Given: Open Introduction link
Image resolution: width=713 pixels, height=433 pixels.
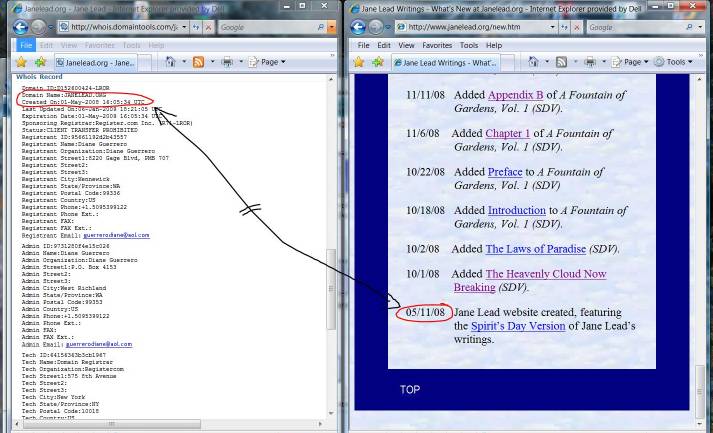Looking at the screenshot, I should (517, 211).
